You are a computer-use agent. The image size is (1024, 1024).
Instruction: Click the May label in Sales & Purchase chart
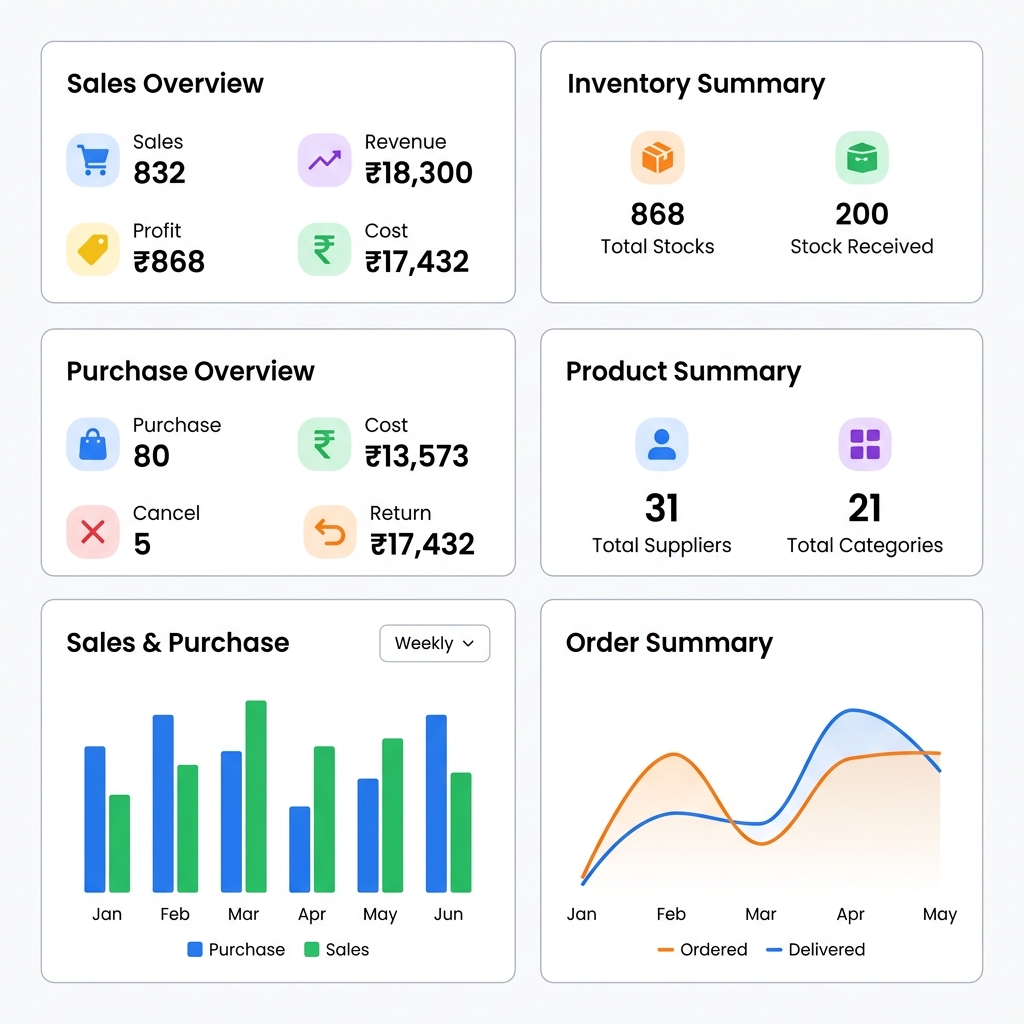point(380,914)
